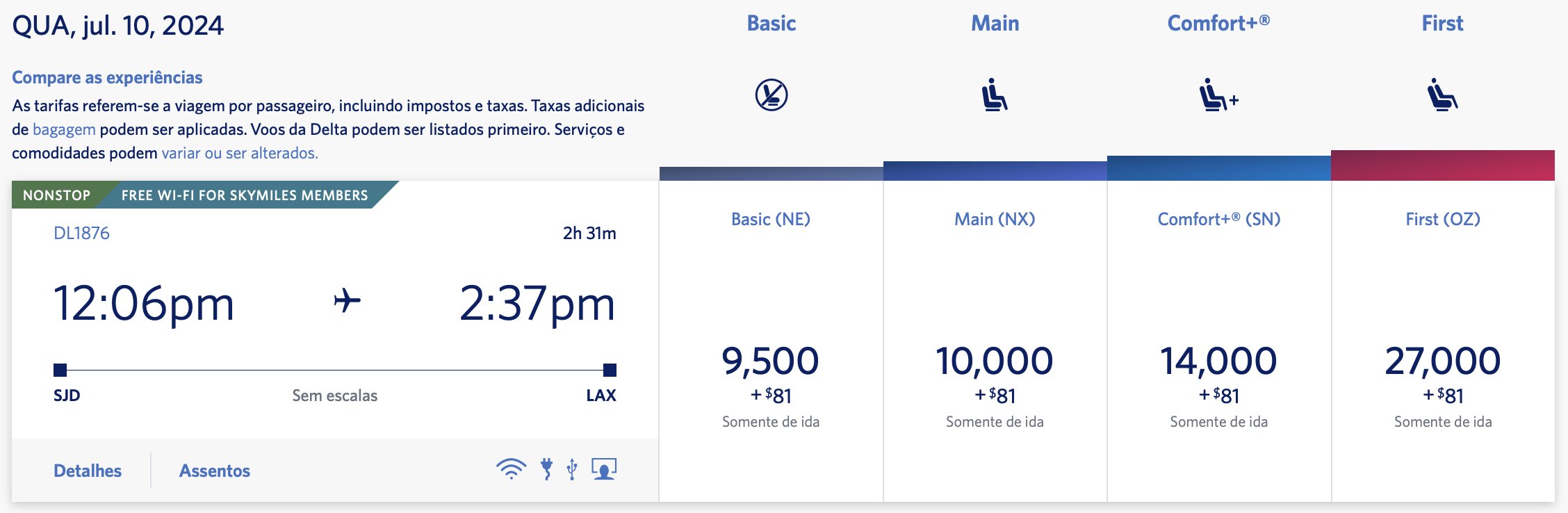Open the Detalhes tab
This screenshot has height=513, width=1568.
tap(88, 471)
